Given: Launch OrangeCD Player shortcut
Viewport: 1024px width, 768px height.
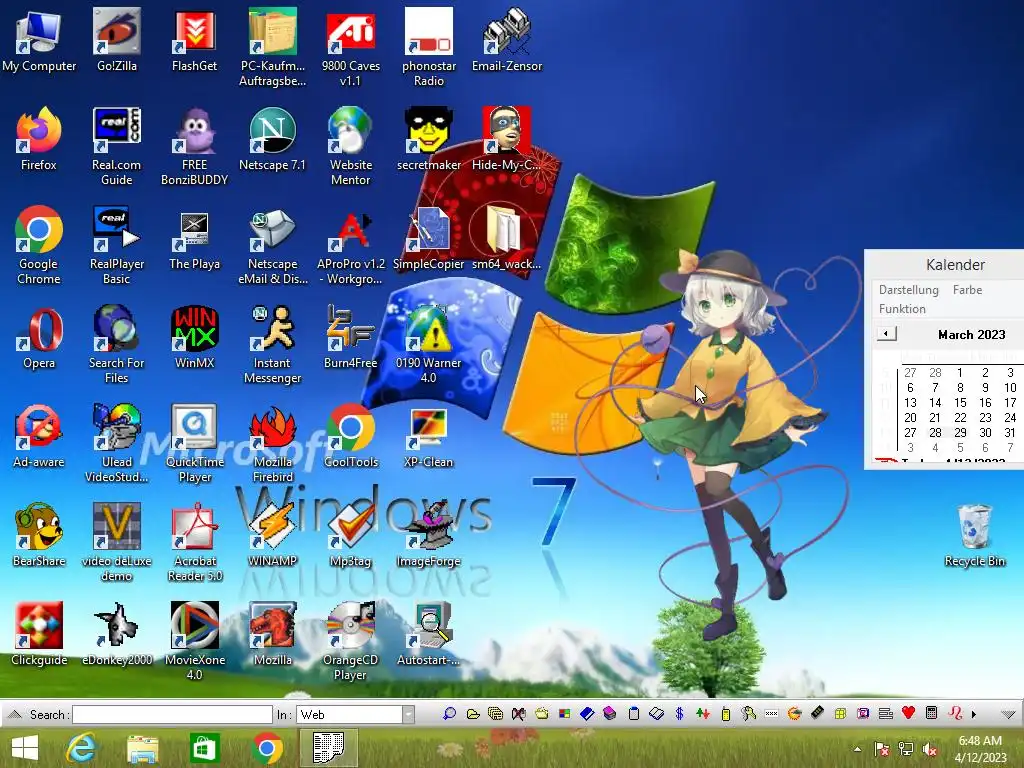Looking at the screenshot, I should point(351,641).
